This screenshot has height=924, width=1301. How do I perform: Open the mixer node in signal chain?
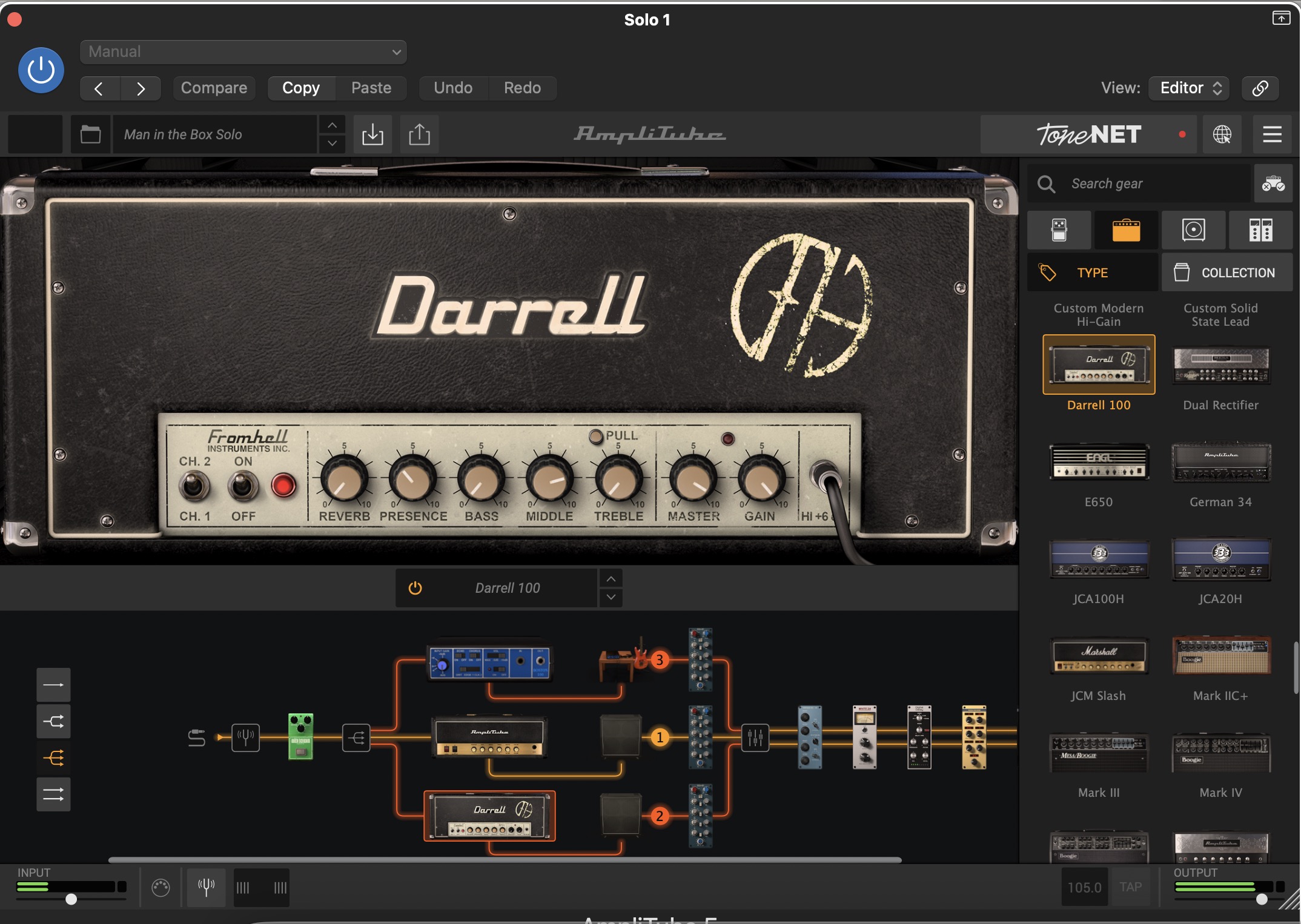[755, 738]
